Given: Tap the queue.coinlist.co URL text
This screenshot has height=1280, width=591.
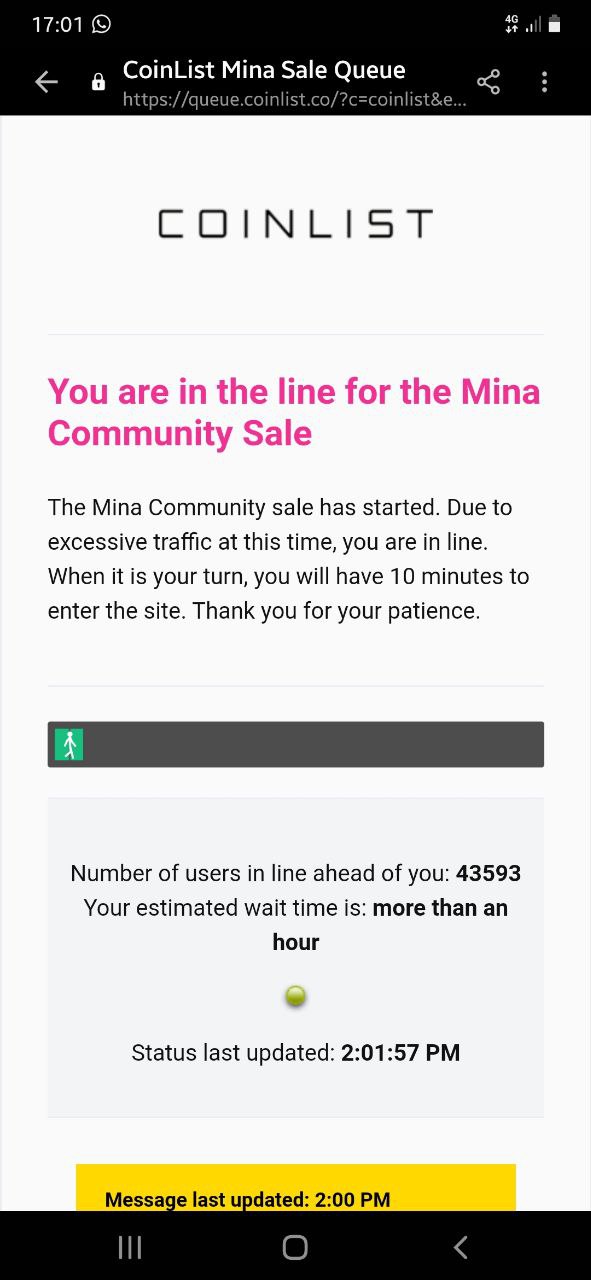Looking at the screenshot, I should tap(294, 100).
